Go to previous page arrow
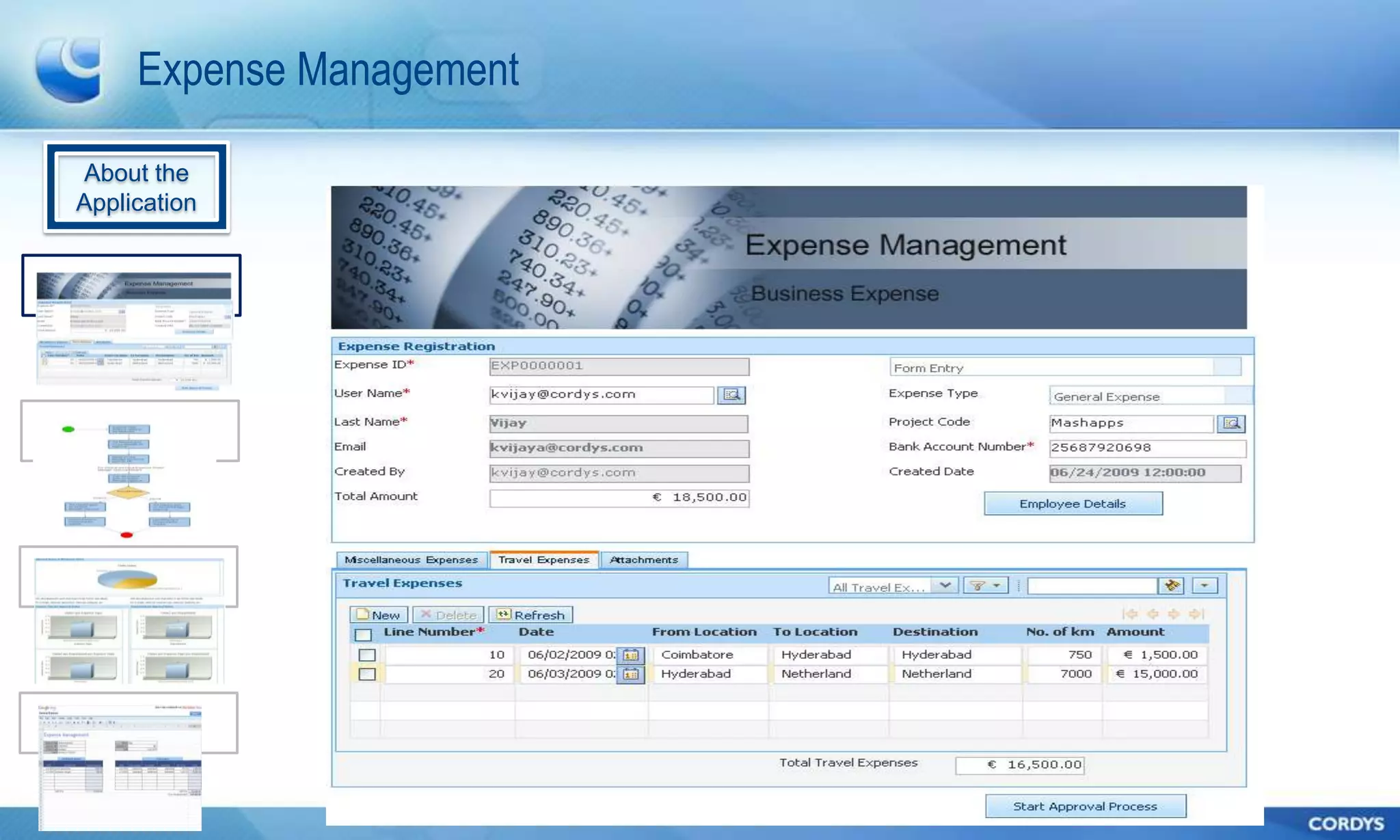Viewport: 1400px width, 840px height. pos(1152,614)
